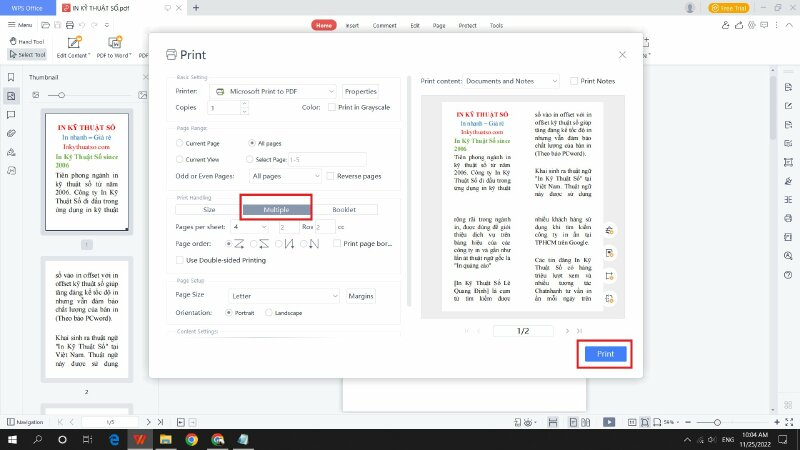Open the printer Properties button

point(360,91)
